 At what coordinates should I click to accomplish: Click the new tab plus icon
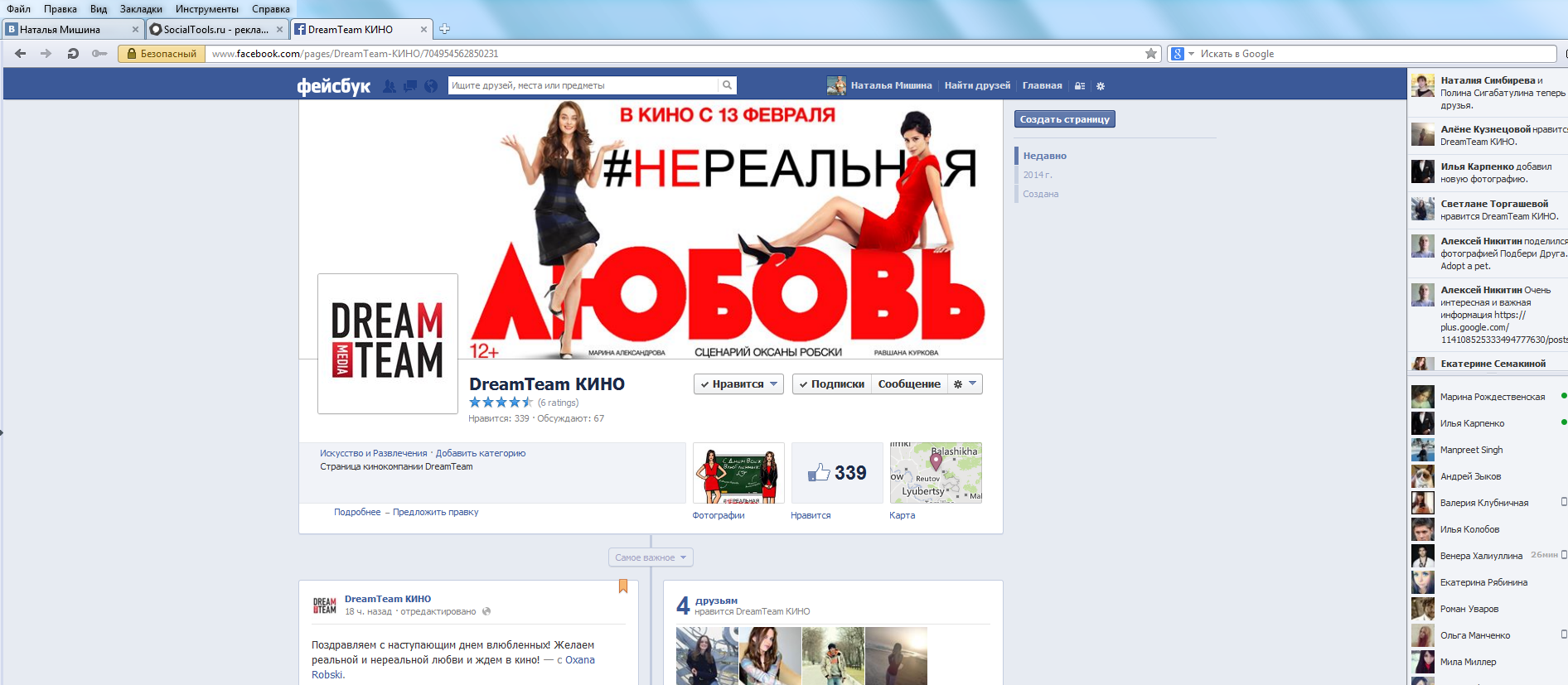(444, 29)
